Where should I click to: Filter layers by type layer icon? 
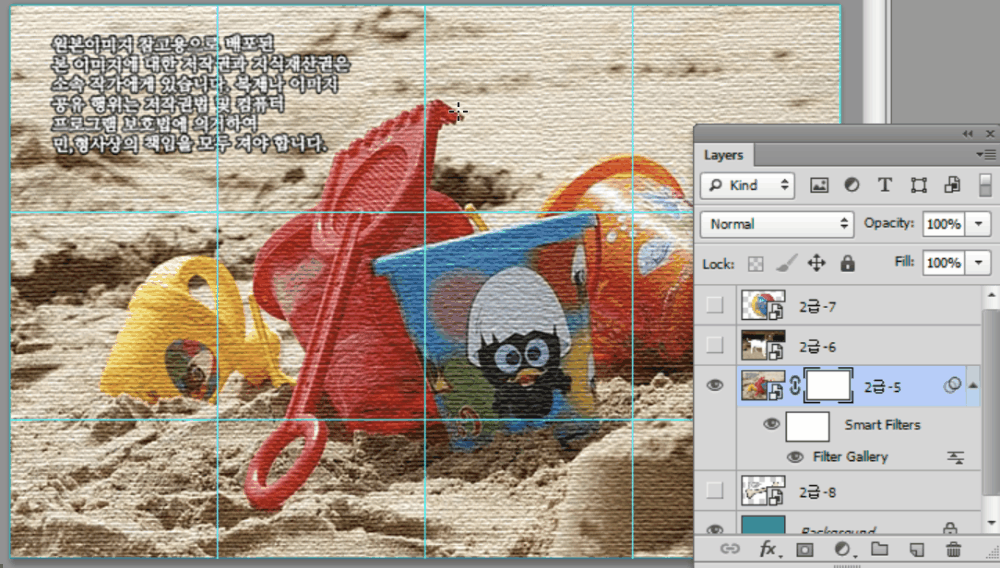tap(885, 186)
